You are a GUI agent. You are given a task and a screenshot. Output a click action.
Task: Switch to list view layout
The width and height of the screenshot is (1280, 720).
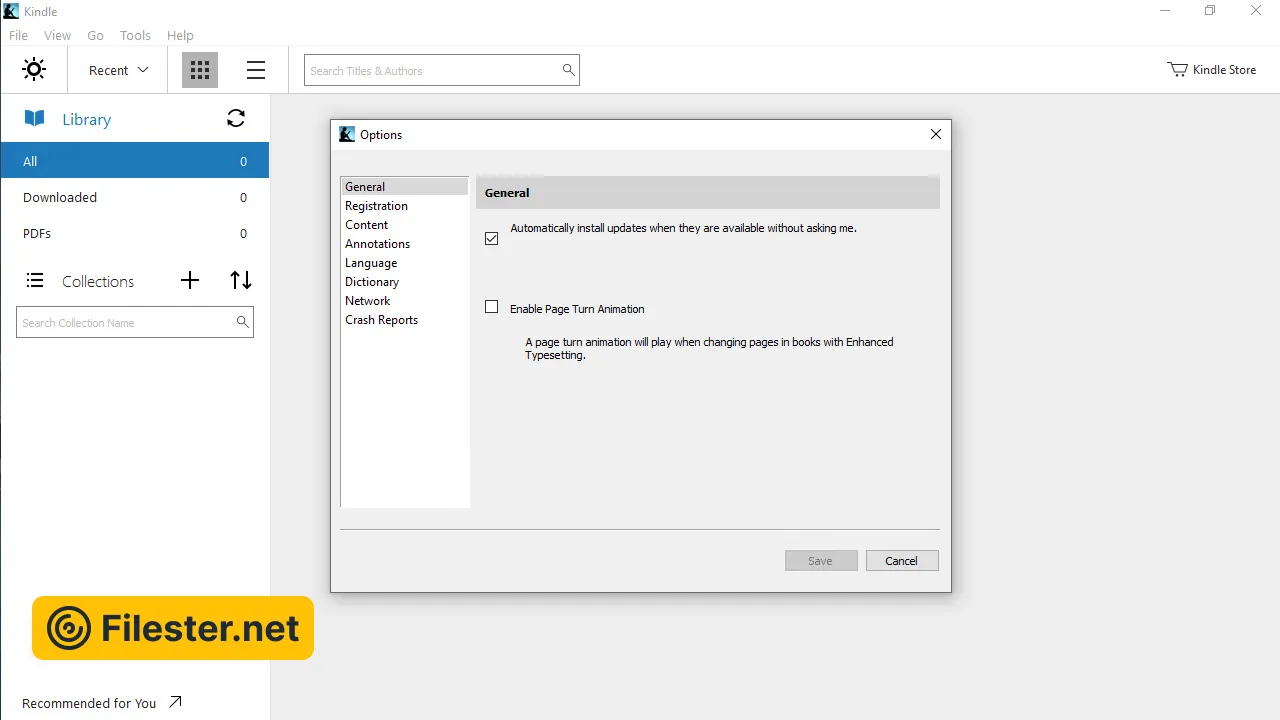click(256, 70)
